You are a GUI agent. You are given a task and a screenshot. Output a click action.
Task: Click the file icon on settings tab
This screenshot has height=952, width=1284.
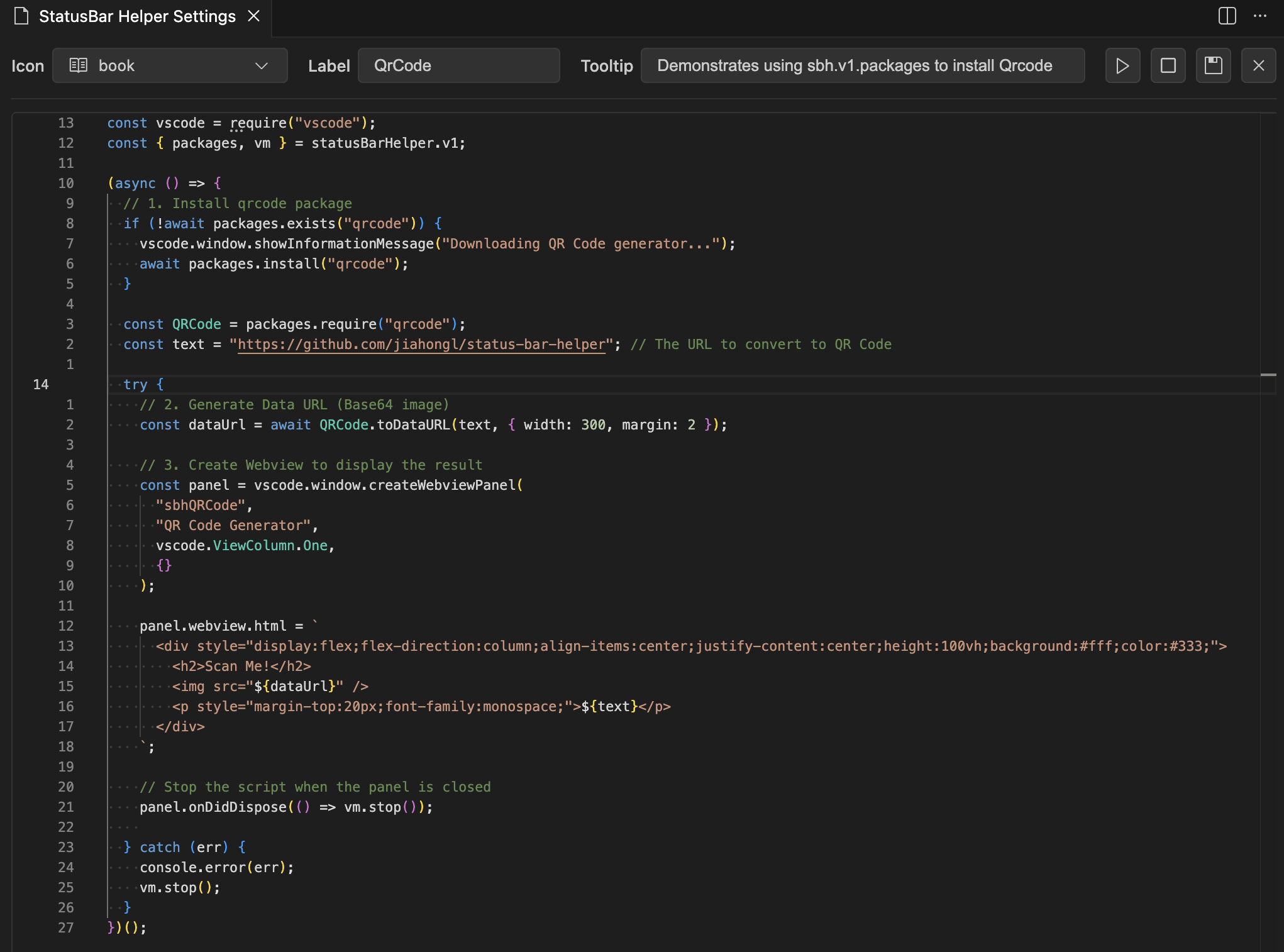coord(21,16)
